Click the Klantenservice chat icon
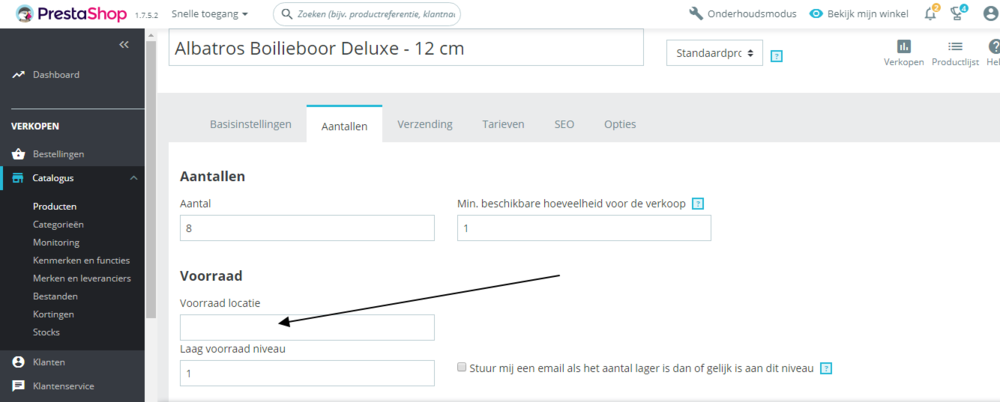 tap(18, 386)
